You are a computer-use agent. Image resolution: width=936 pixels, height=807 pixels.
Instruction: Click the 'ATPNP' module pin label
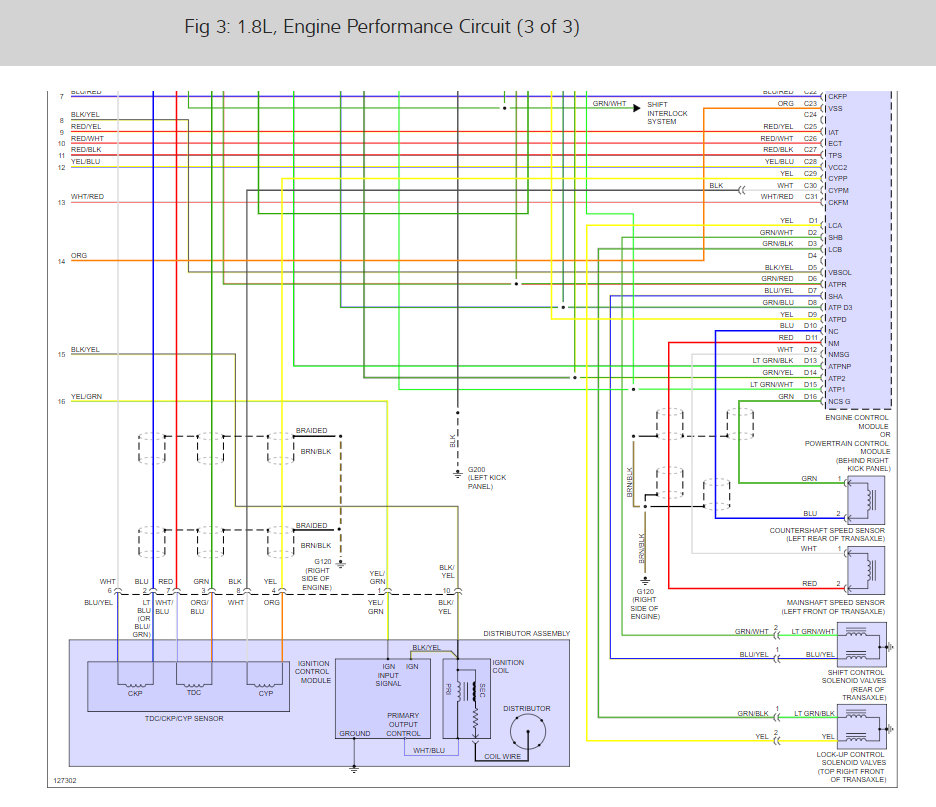click(839, 366)
